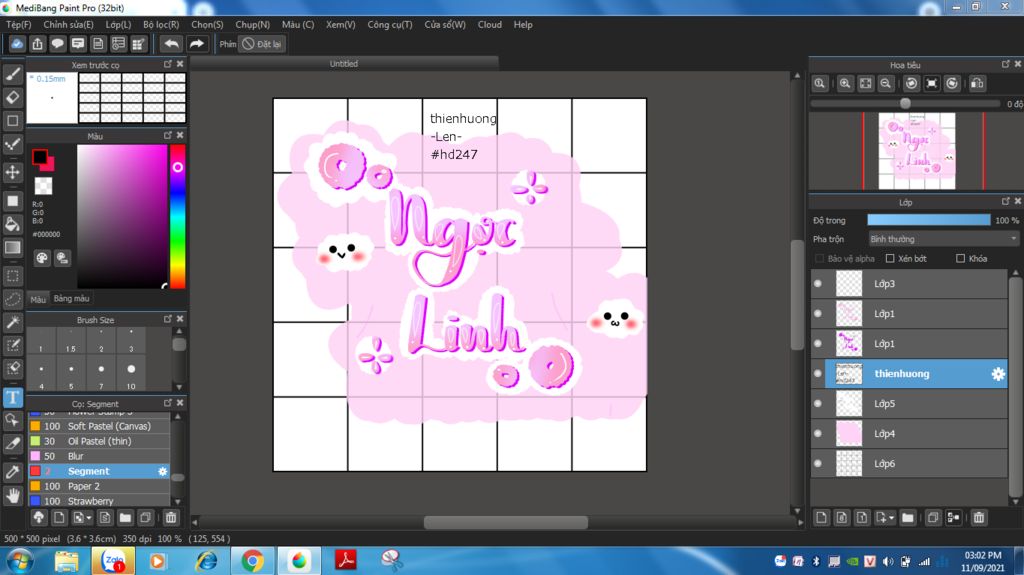Image resolution: width=1024 pixels, height=575 pixels.
Task: Undock the Màu color panel
Action: coord(168,135)
